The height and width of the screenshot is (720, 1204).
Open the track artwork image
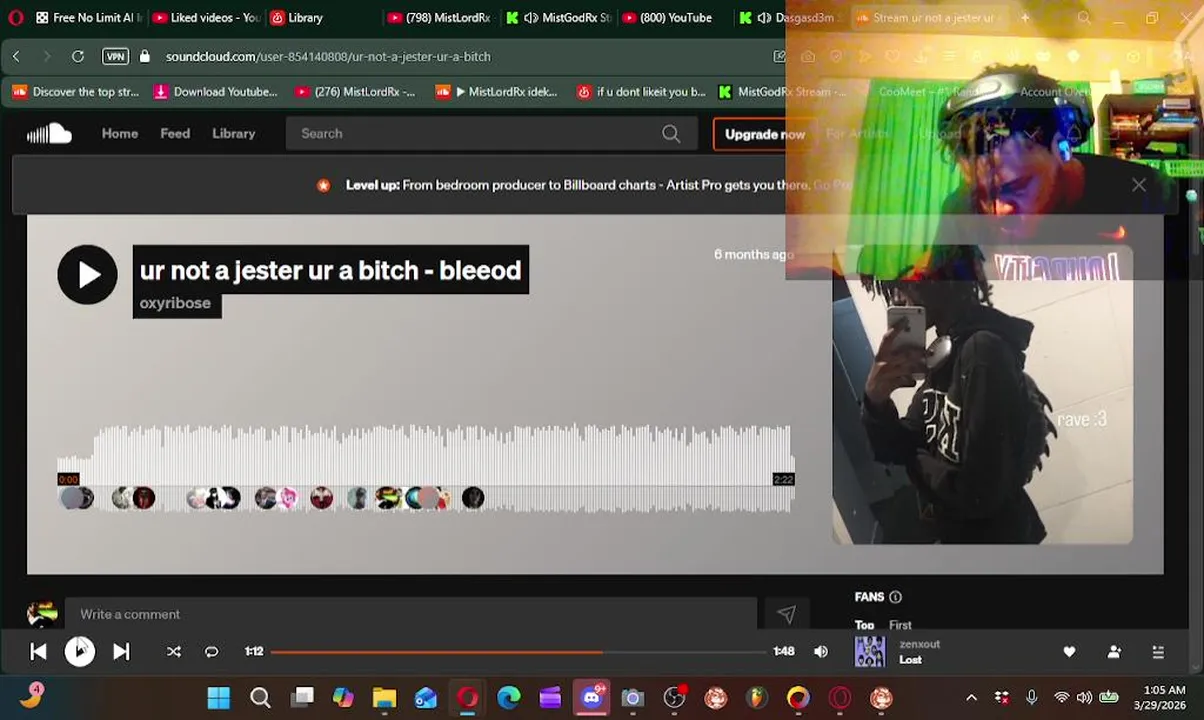coord(982,395)
